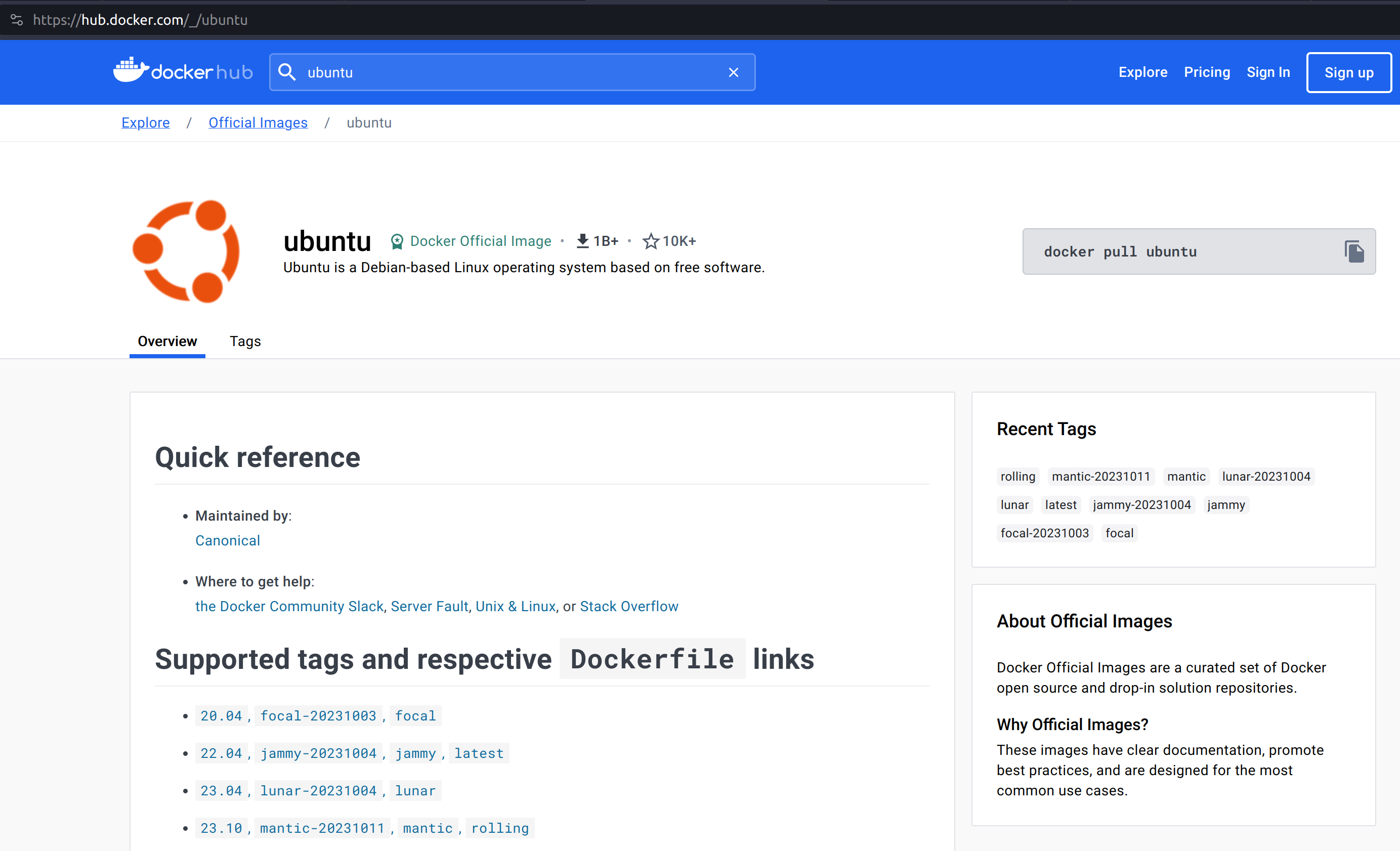Viewport: 1400px width, 851px height.
Task: Open the Stack Overflow help link
Action: click(x=628, y=606)
